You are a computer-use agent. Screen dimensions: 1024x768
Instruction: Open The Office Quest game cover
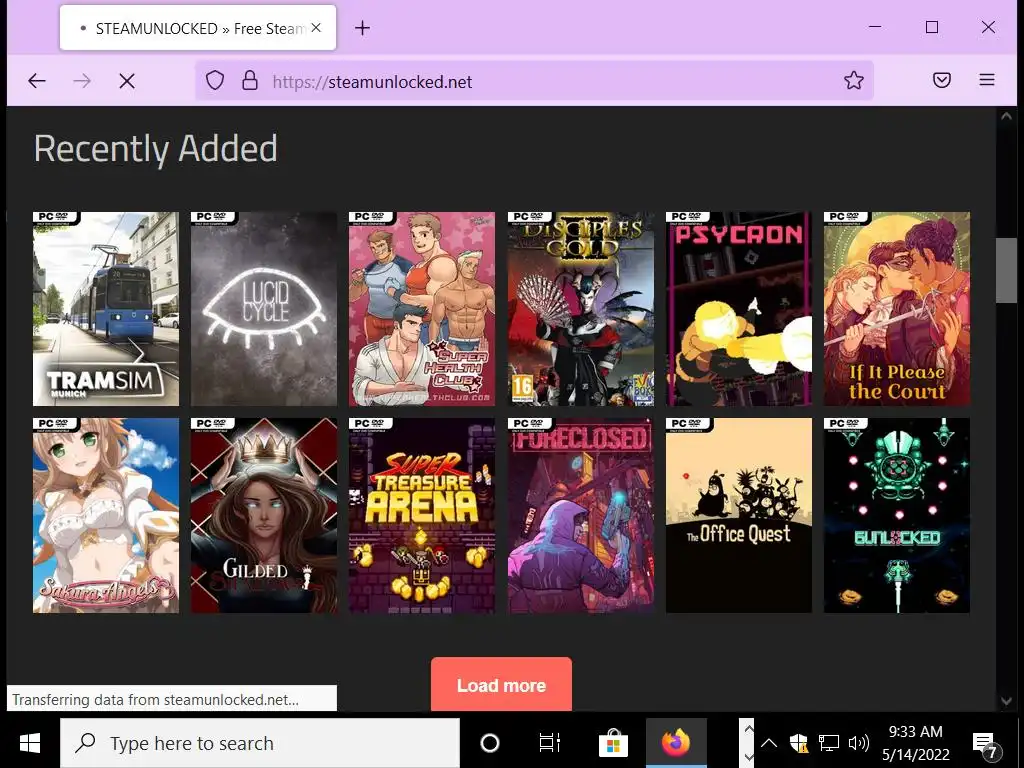[739, 515]
